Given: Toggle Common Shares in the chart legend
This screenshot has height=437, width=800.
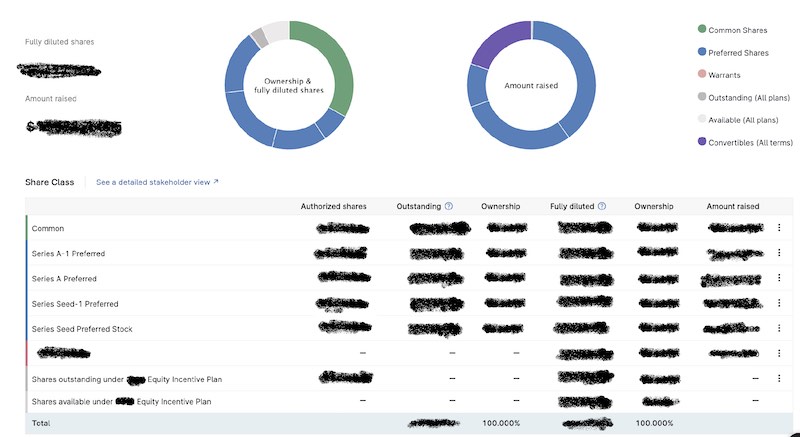Looking at the screenshot, I should [x=736, y=30].
